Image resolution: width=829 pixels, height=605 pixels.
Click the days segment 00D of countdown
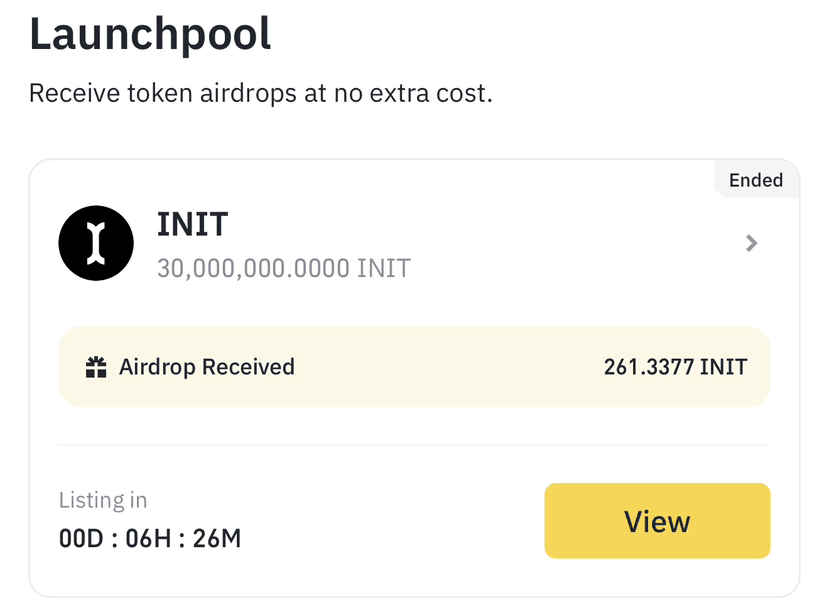[81, 539]
